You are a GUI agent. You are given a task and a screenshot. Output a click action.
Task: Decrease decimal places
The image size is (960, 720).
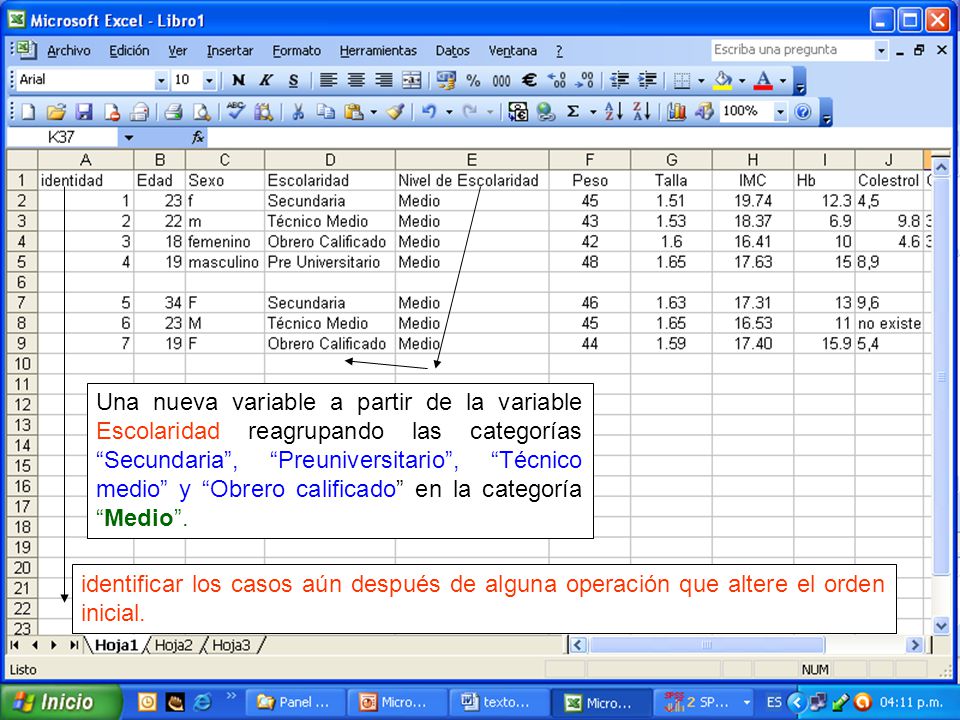click(585, 80)
